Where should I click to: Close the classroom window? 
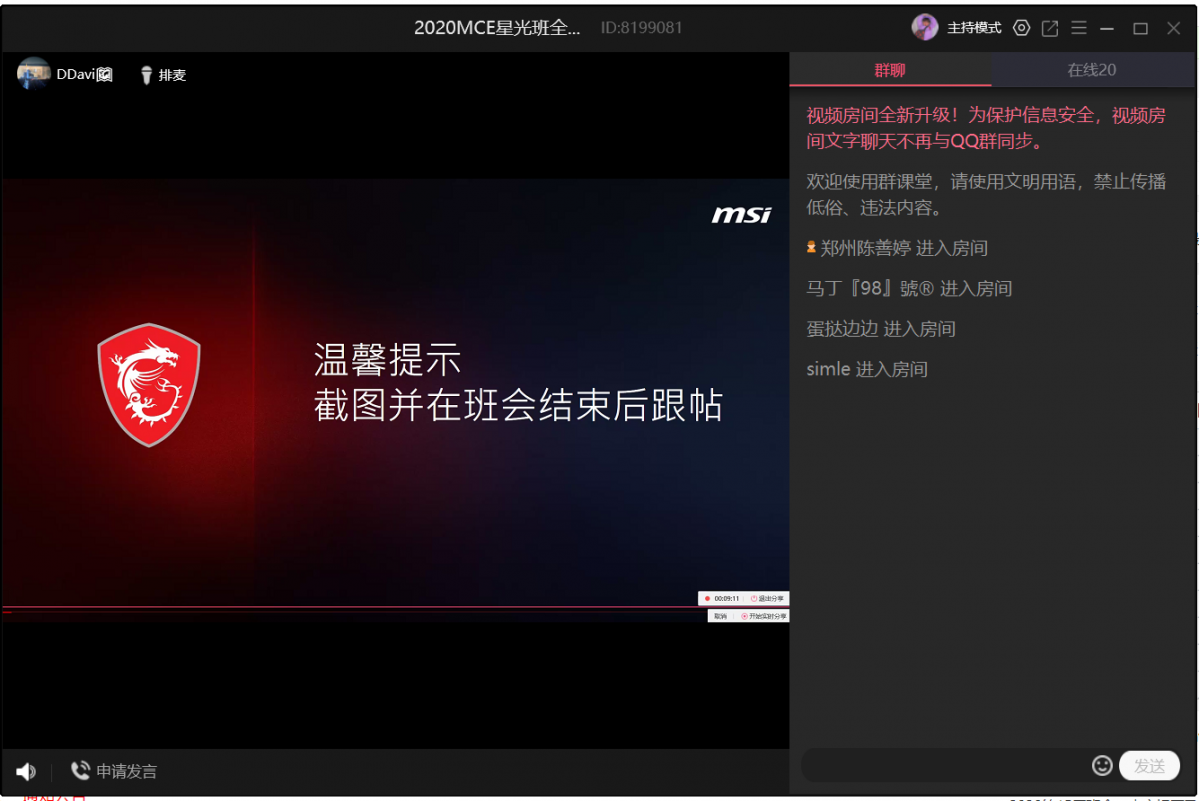coord(1174,28)
